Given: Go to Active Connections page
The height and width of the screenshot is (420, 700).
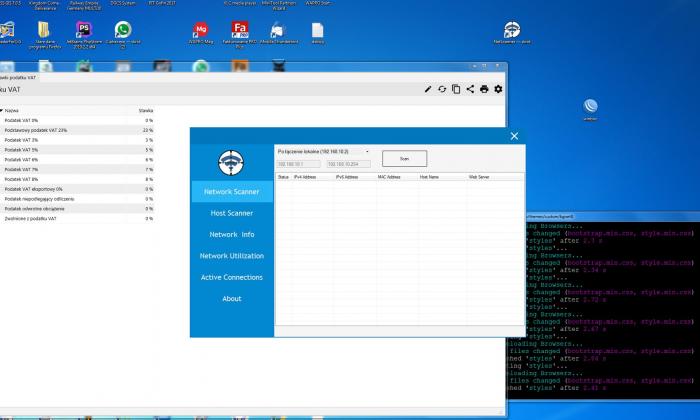Looking at the screenshot, I should [231, 277].
